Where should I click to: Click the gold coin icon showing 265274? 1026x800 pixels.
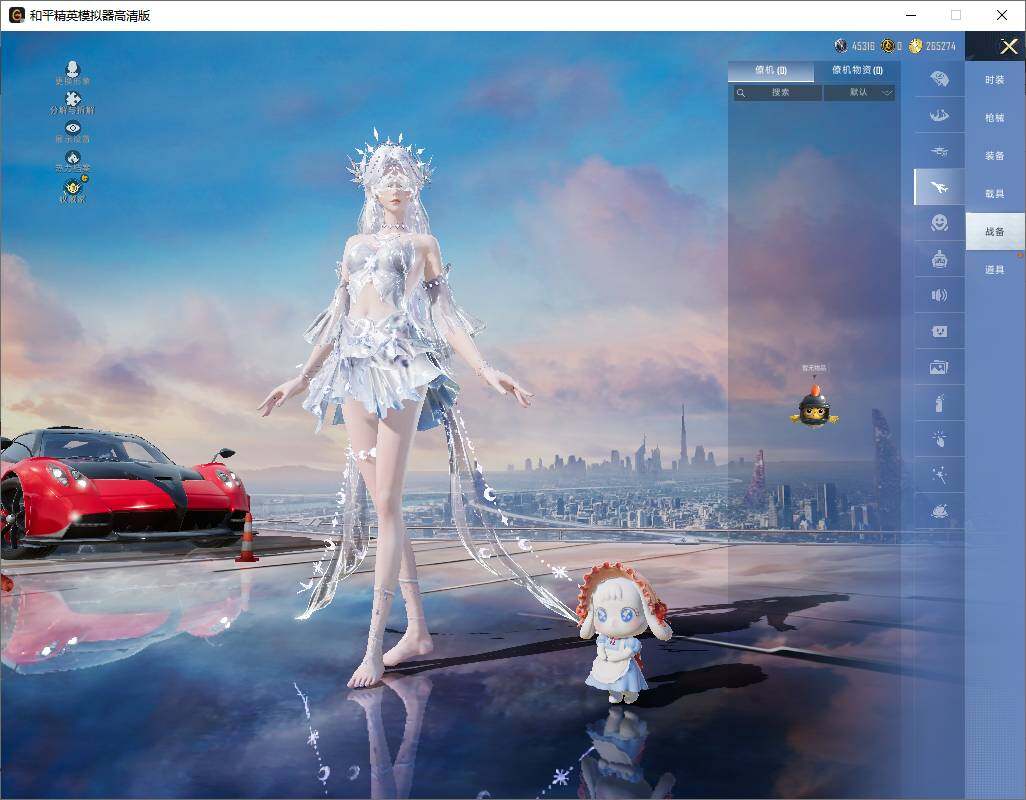click(x=915, y=46)
